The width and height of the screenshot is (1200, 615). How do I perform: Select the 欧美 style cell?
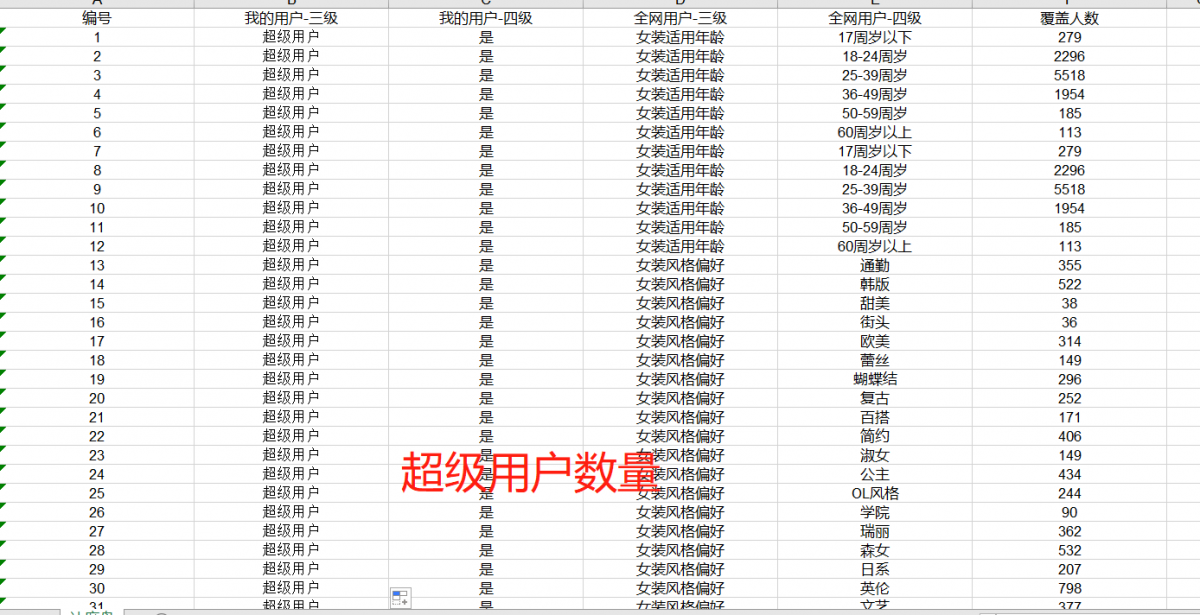(x=875, y=341)
